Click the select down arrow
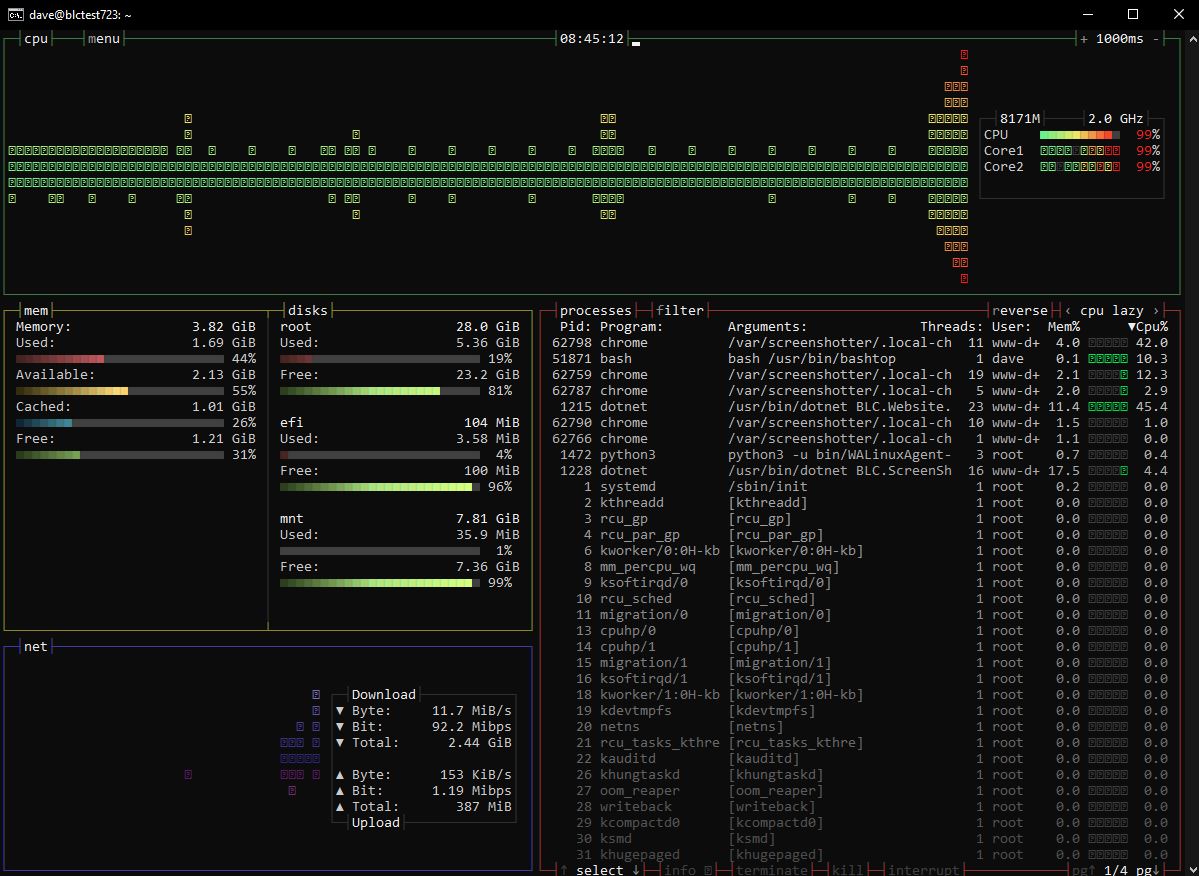This screenshot has width=1199, height=876. click(635, 870)
